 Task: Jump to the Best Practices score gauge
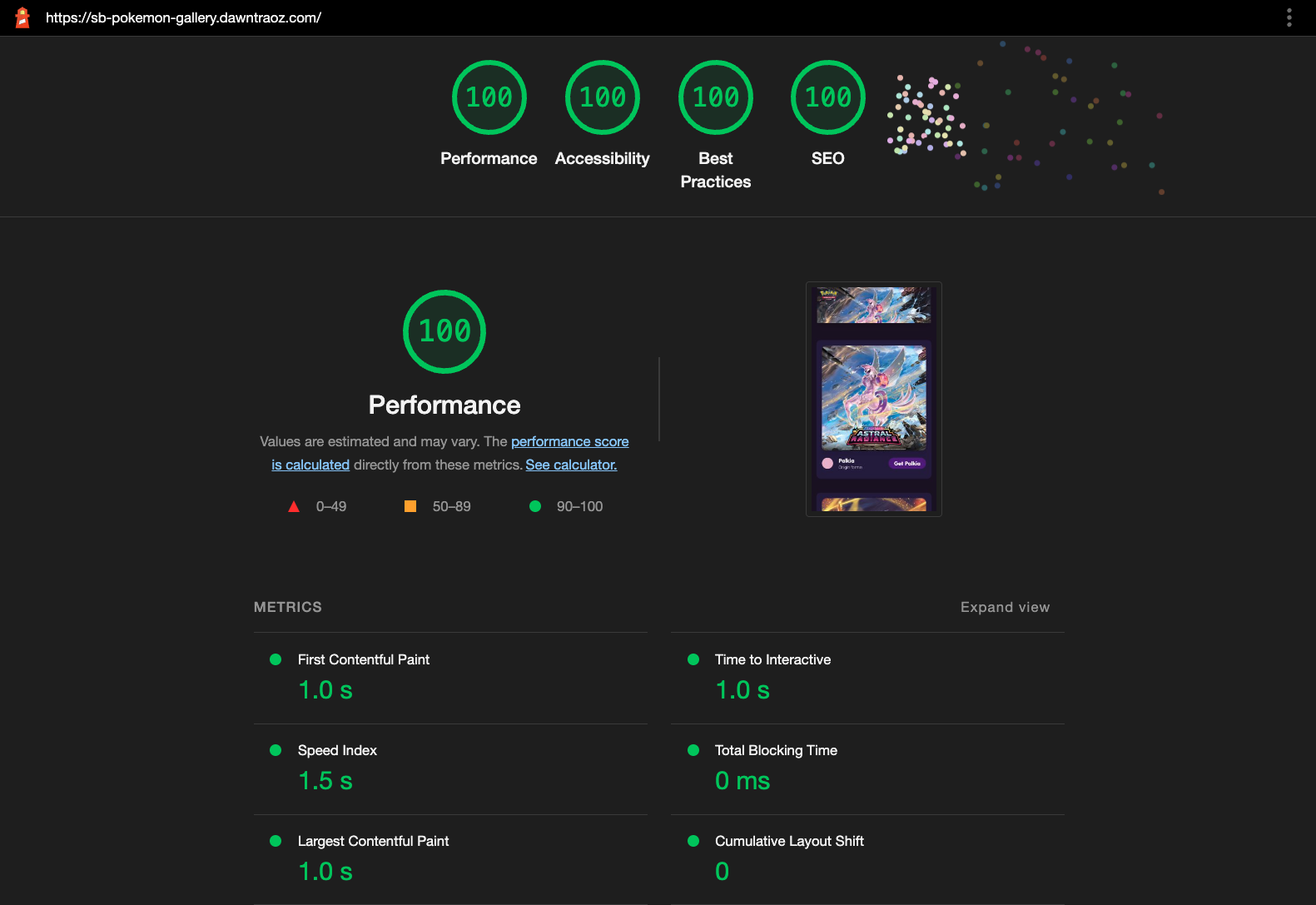coord(716,97)
